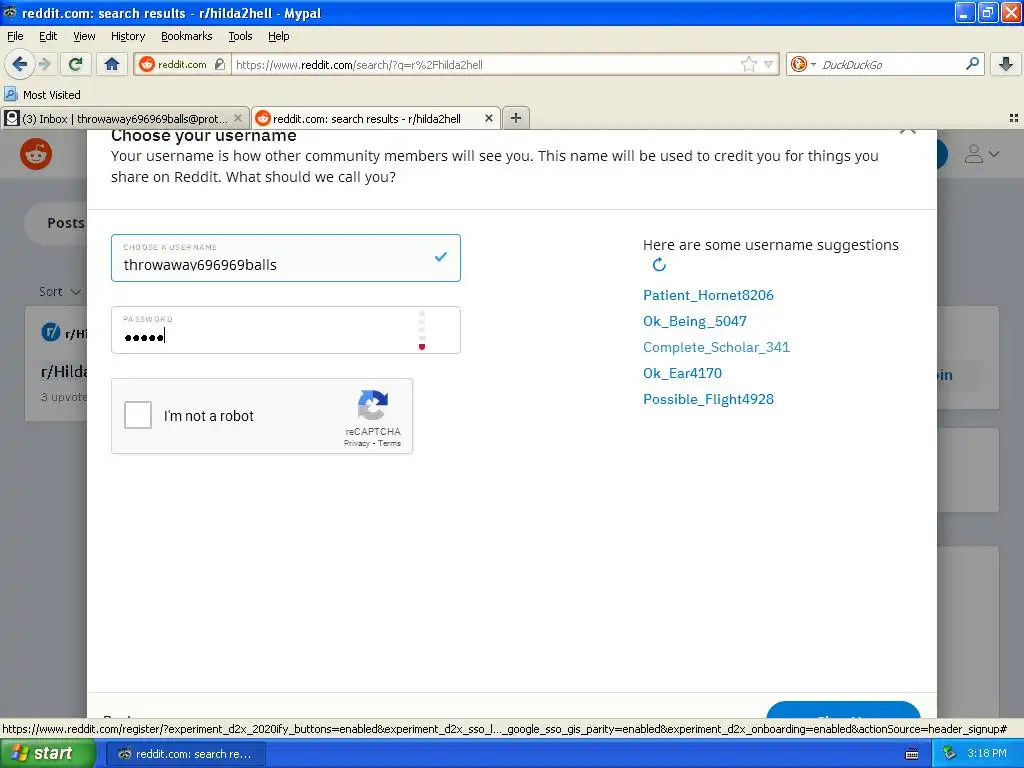Open the reCAPTCHA Privacy link

pos(357,443)
